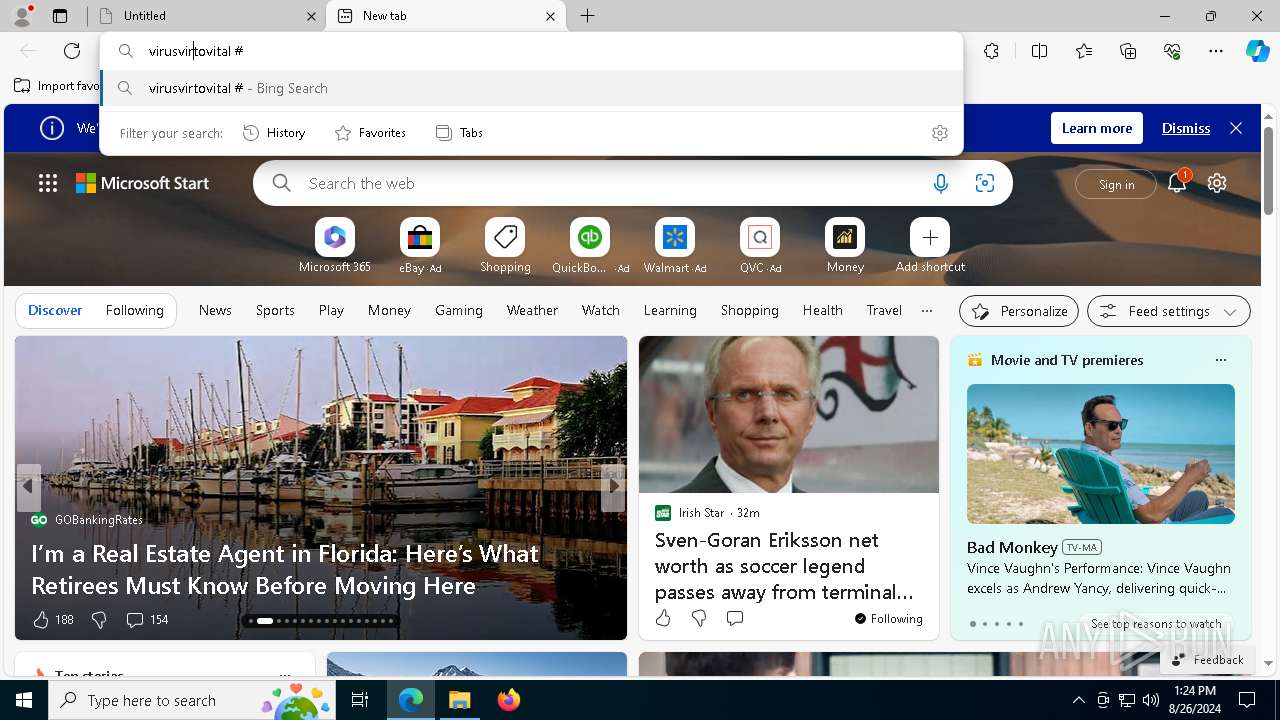Go to next carousel story arrow
Viewport: 1280px width, 720px height.
(x=614, y=486)
